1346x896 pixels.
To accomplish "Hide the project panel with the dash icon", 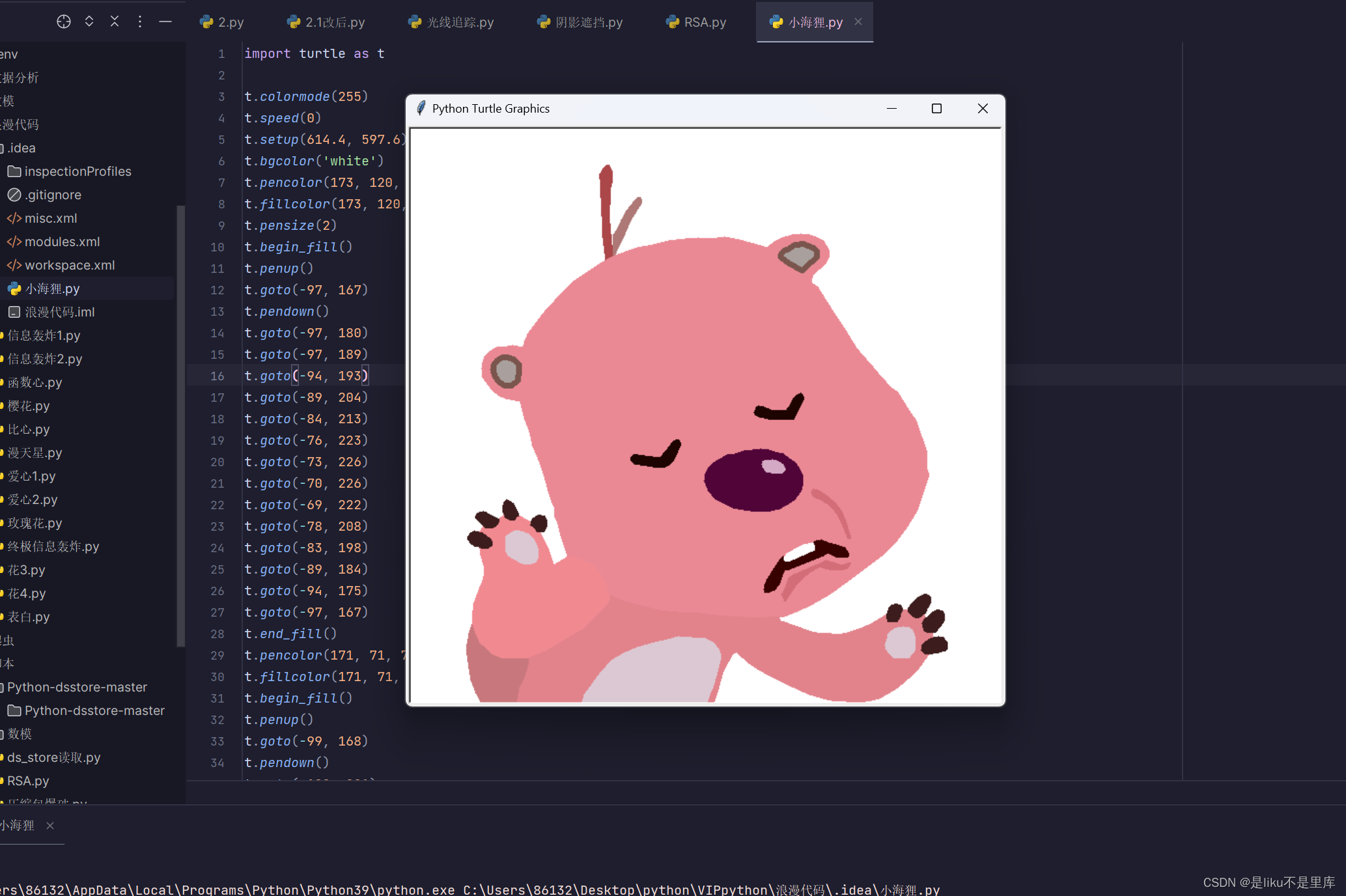I will click(165, 21).
